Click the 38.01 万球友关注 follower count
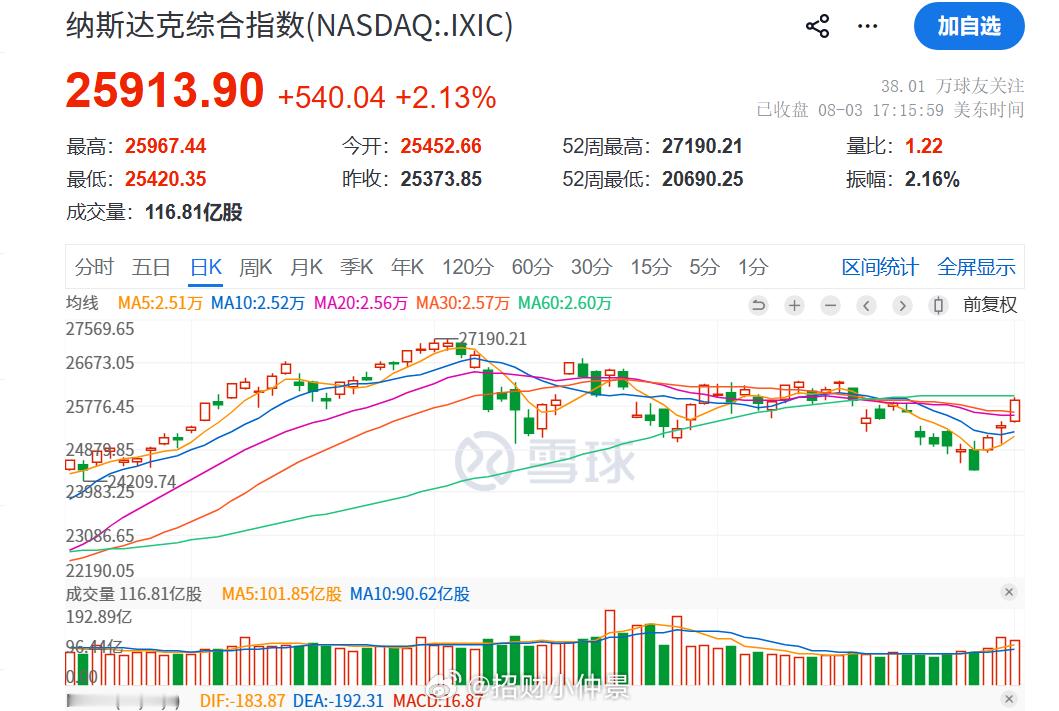The image size is (1059, 711). coord(952,86)
